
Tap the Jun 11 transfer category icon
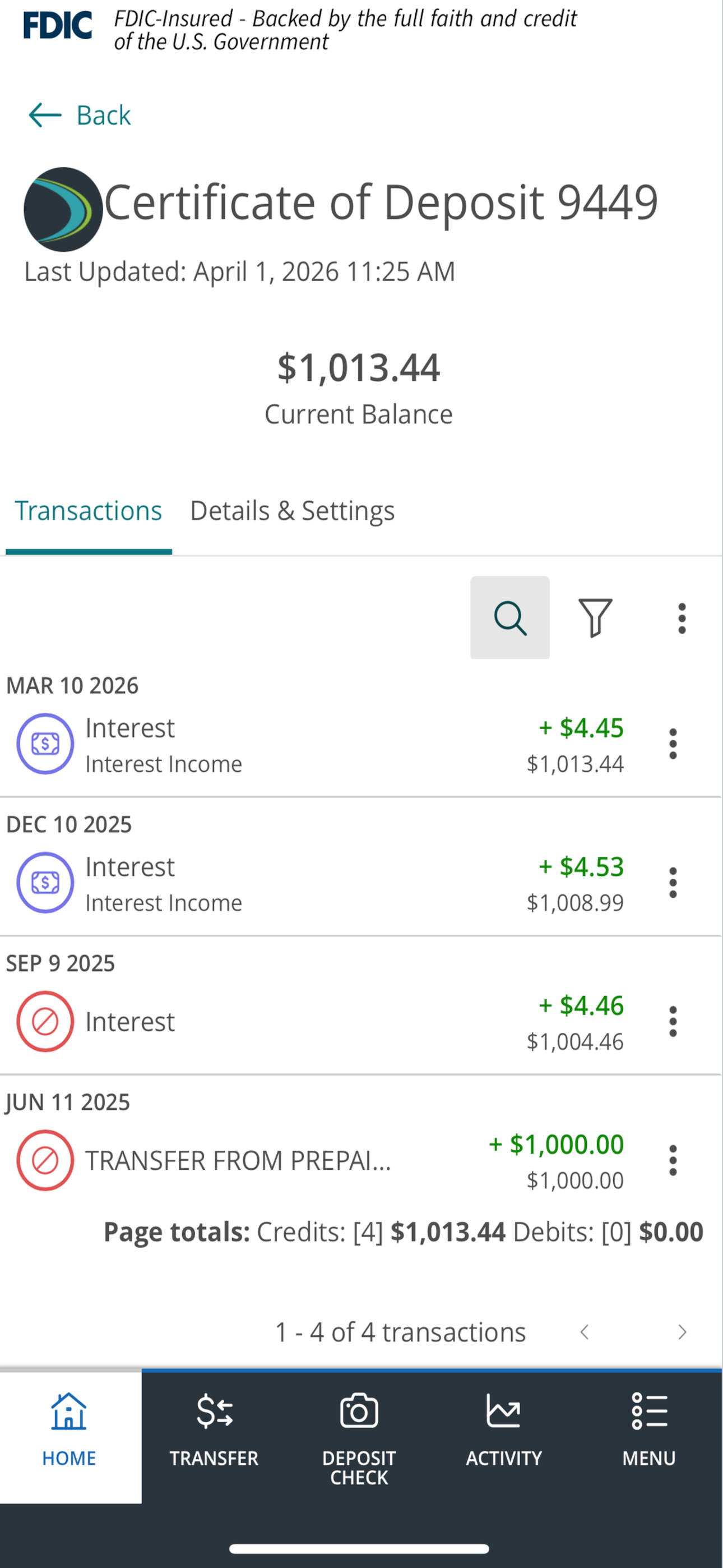point(45,1160)
